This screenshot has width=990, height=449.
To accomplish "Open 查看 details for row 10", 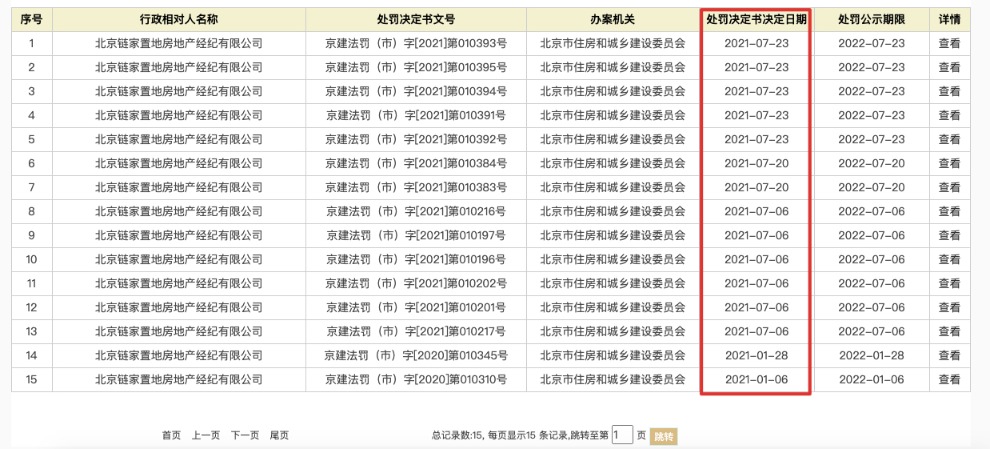I will tap(949, 260).
